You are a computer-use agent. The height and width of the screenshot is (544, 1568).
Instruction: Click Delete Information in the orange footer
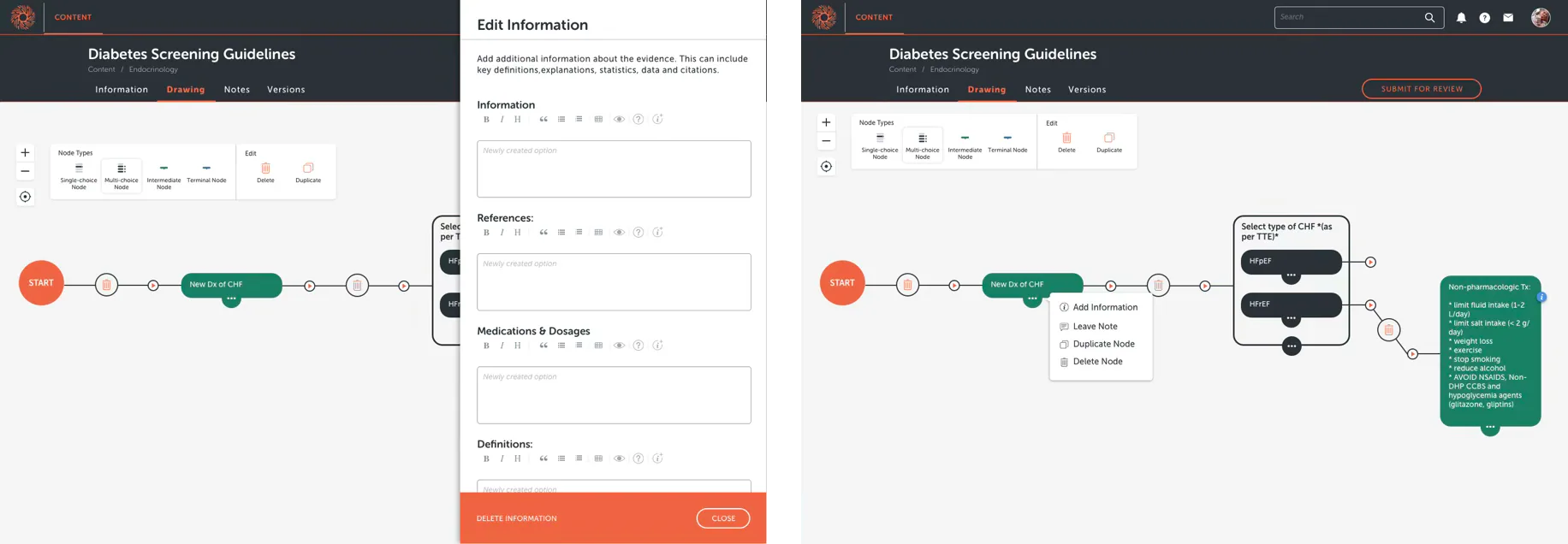(516, 518)
